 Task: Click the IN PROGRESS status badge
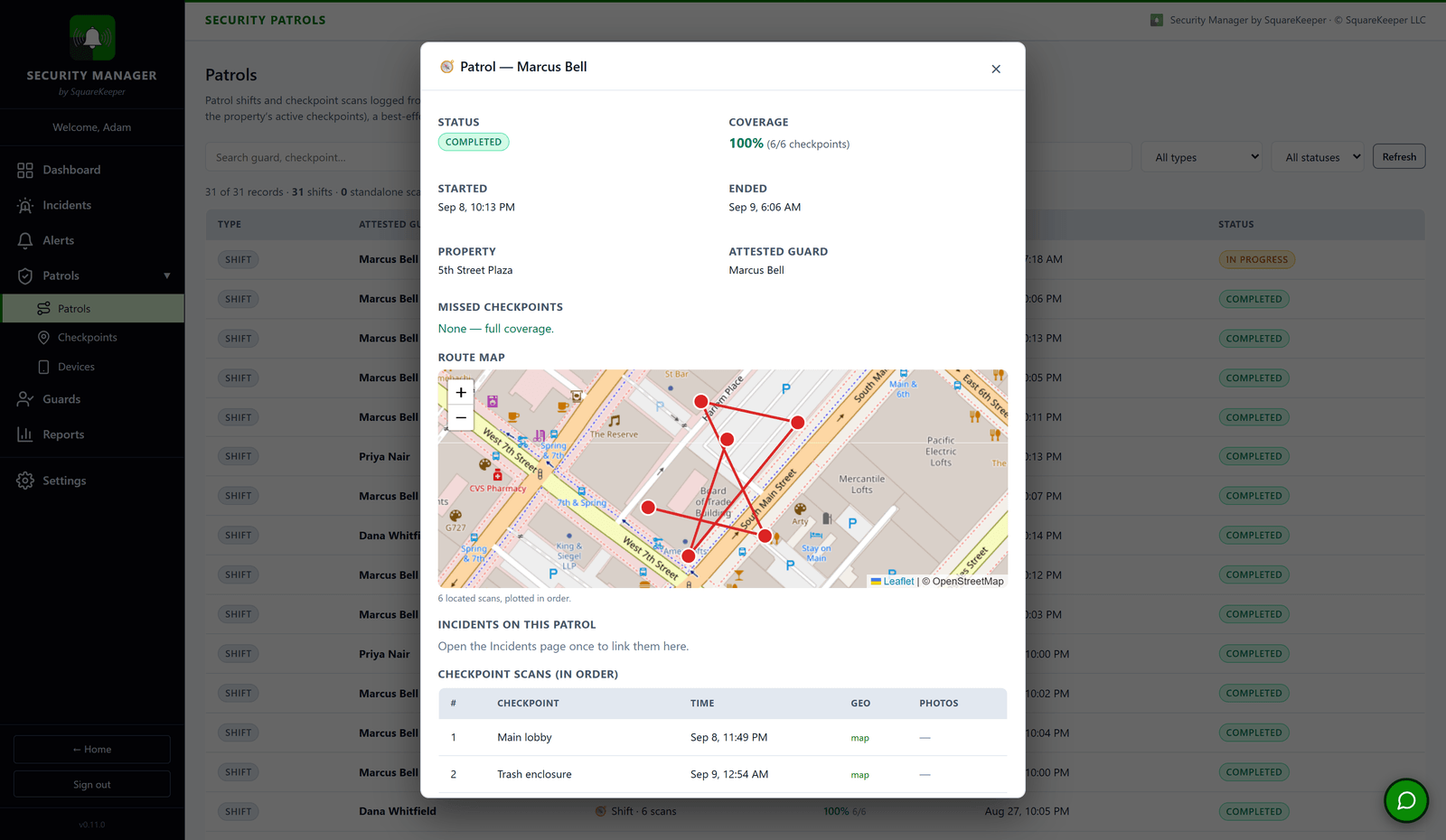(1256, 259)
